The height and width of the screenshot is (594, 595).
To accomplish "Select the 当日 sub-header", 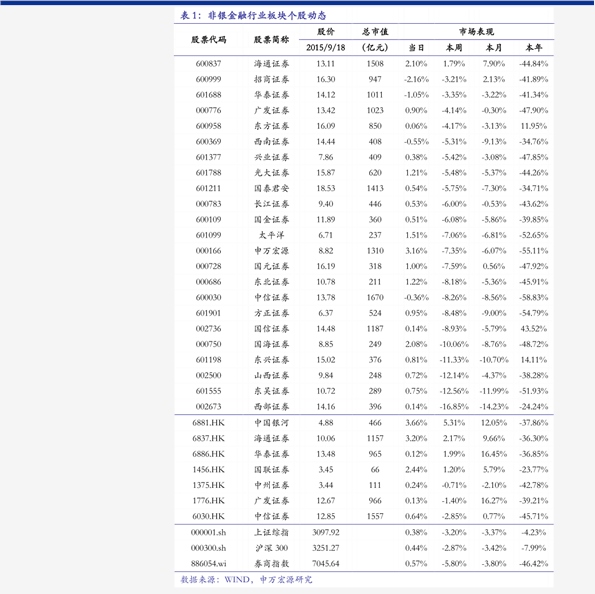I will click(416, 47).
